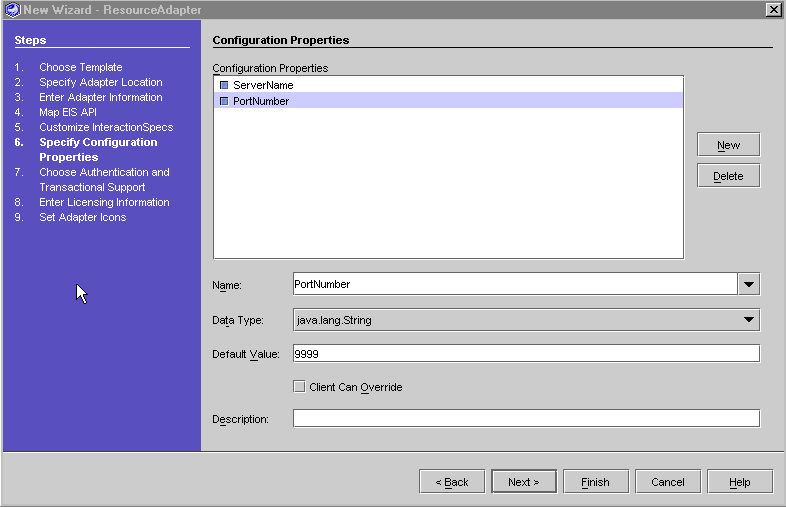Click step Specify Adapter Location
786x507 pixels.
coord(101,82)
